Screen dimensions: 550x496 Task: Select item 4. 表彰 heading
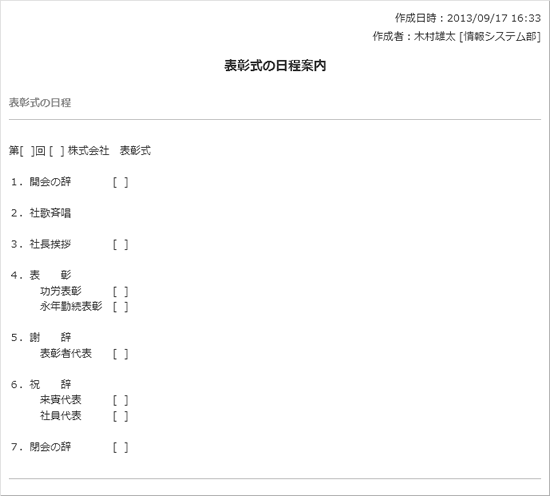(41, 275)
